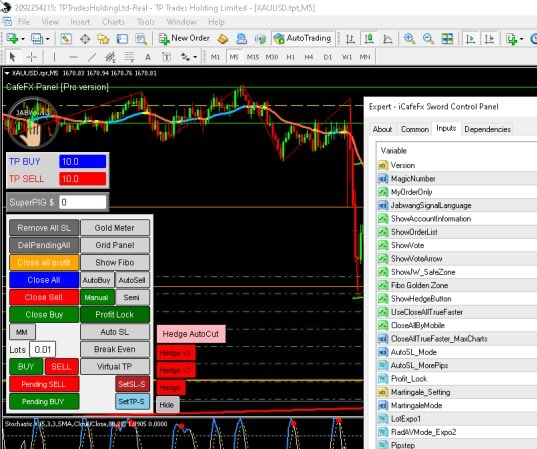Select the candlestick chart type icon

369,39
